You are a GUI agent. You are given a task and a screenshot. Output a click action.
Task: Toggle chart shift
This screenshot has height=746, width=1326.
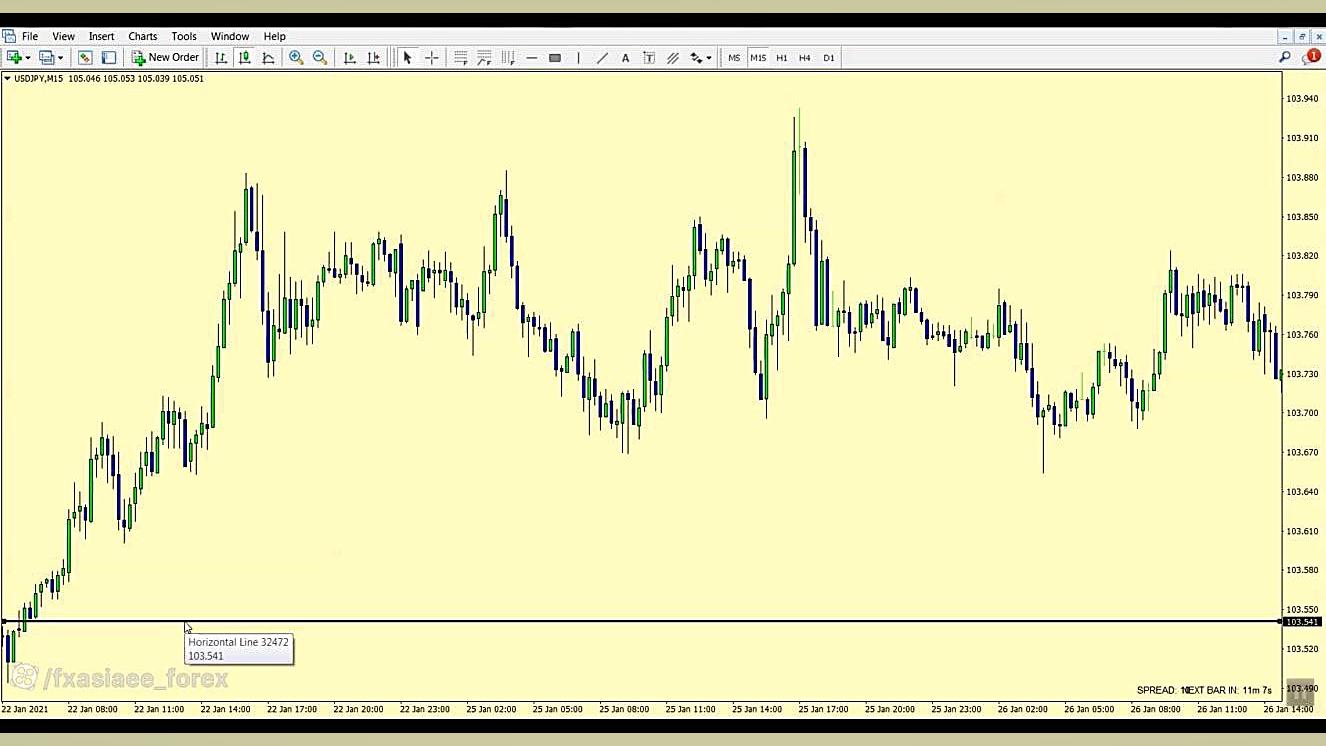(x=373, y=58)
